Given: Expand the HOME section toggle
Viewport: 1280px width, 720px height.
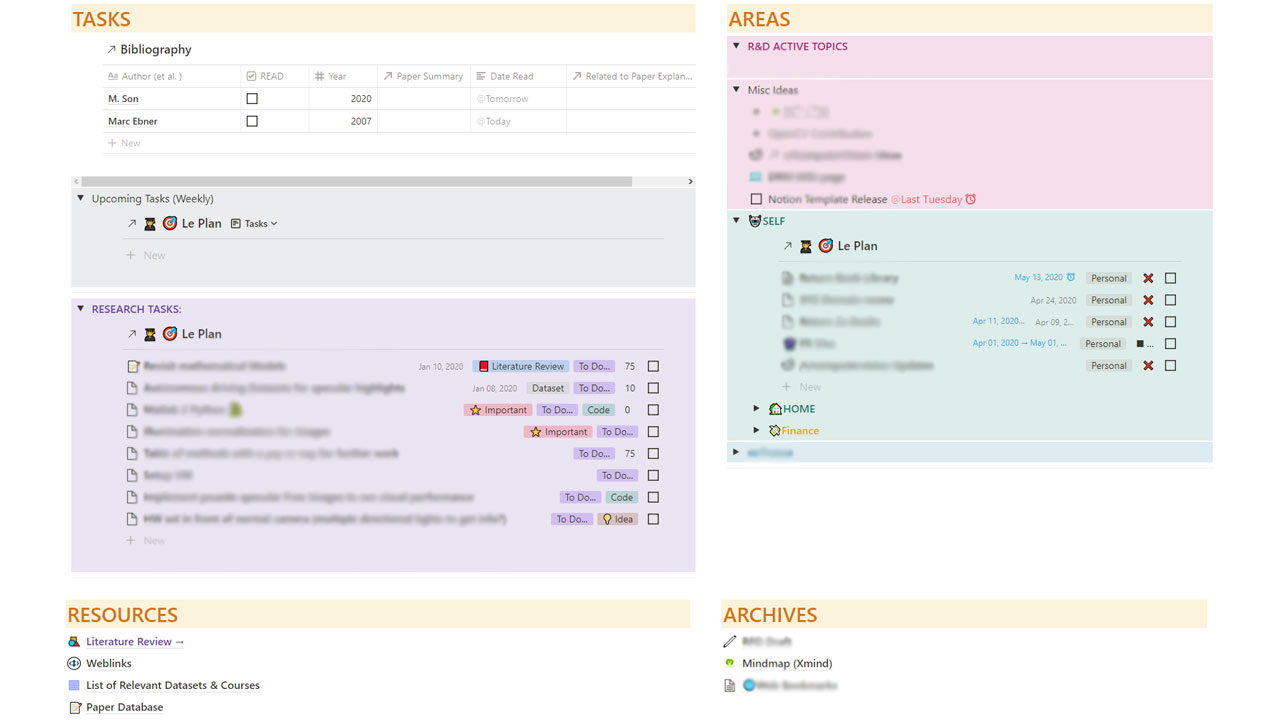Looking at the screenshot, I should tap(757, 409).
